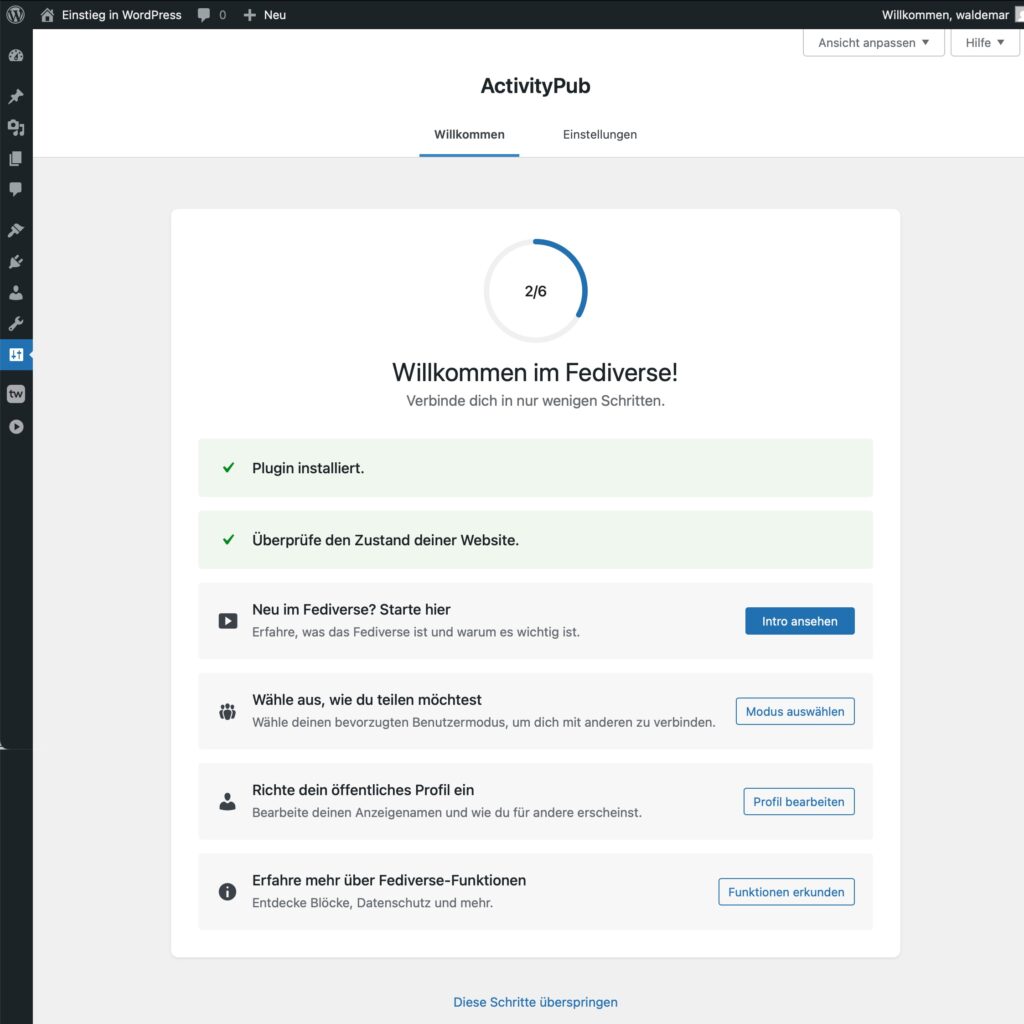Click the comments bubble in admin bar
1024x1024 pixels.
click(204, 14)
